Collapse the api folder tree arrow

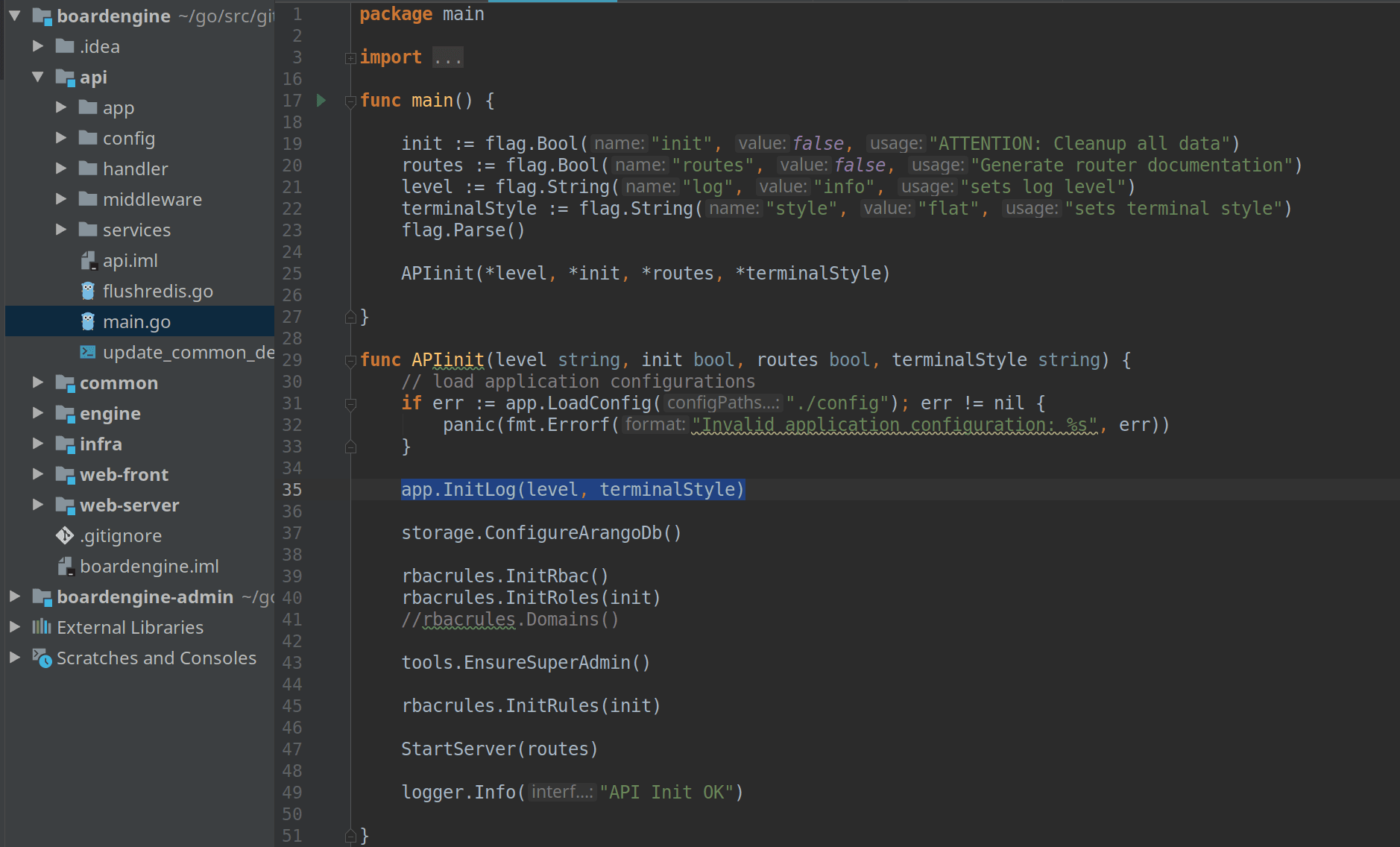[38, 77]
